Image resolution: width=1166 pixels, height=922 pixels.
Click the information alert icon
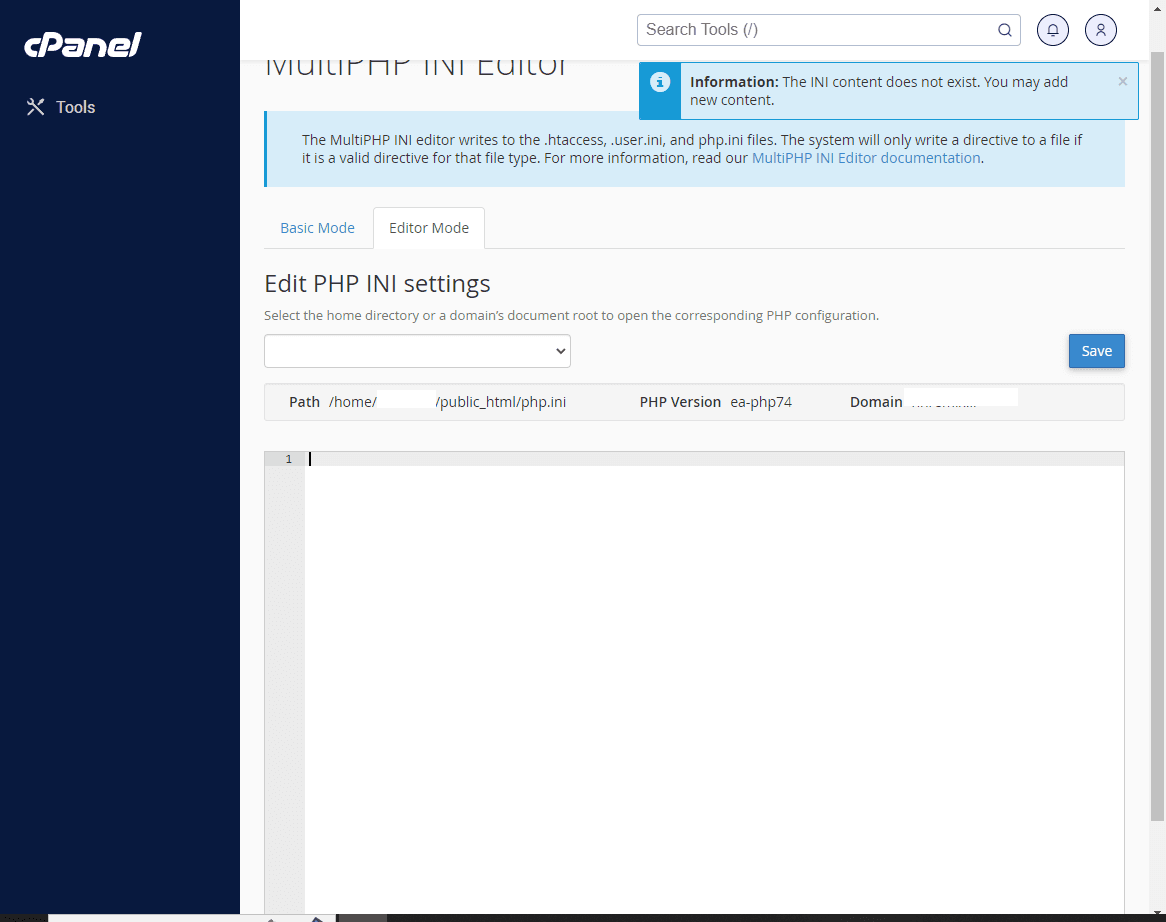tap(660, 82)
